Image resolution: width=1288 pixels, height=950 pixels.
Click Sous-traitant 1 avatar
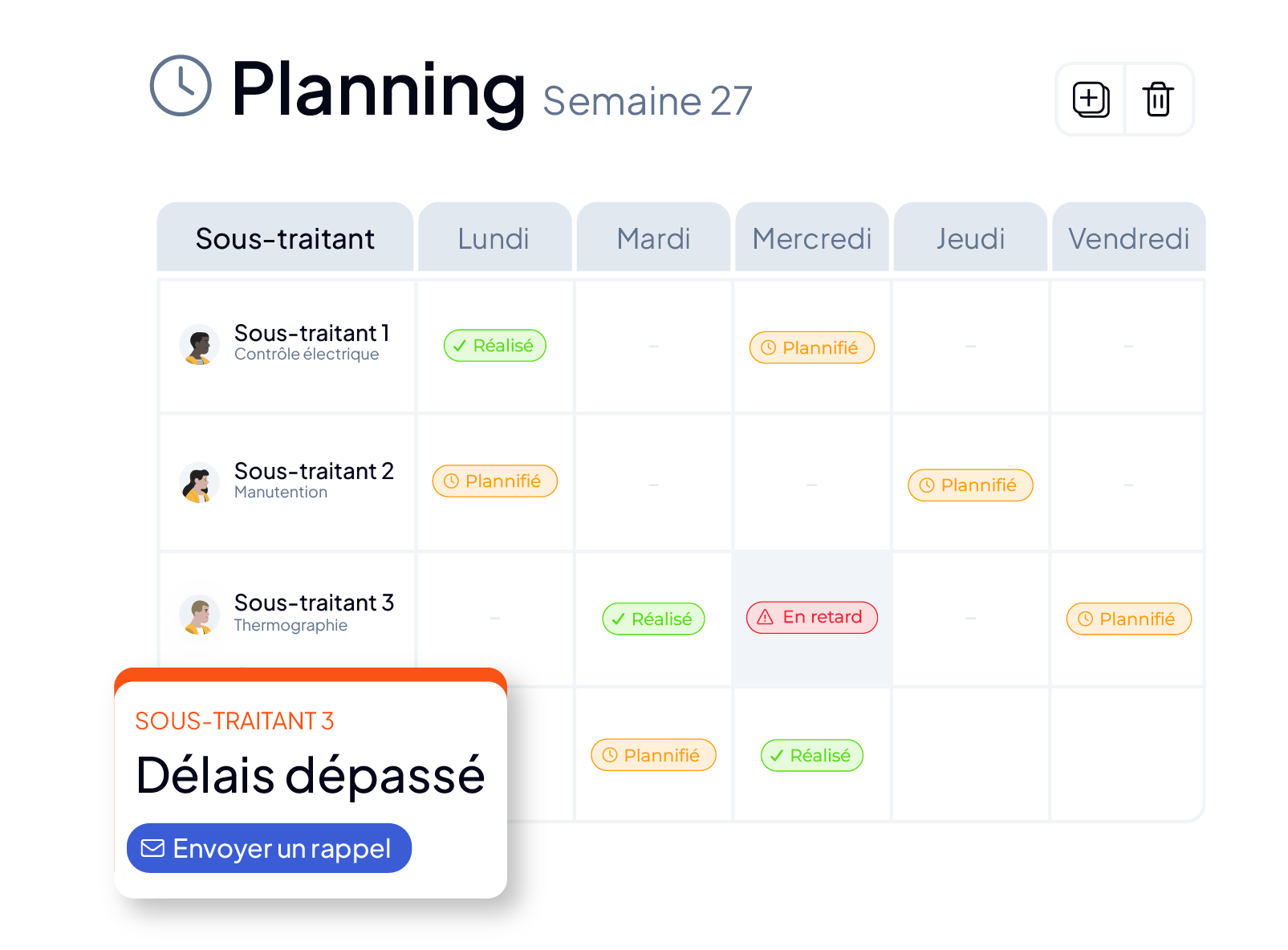199,344
